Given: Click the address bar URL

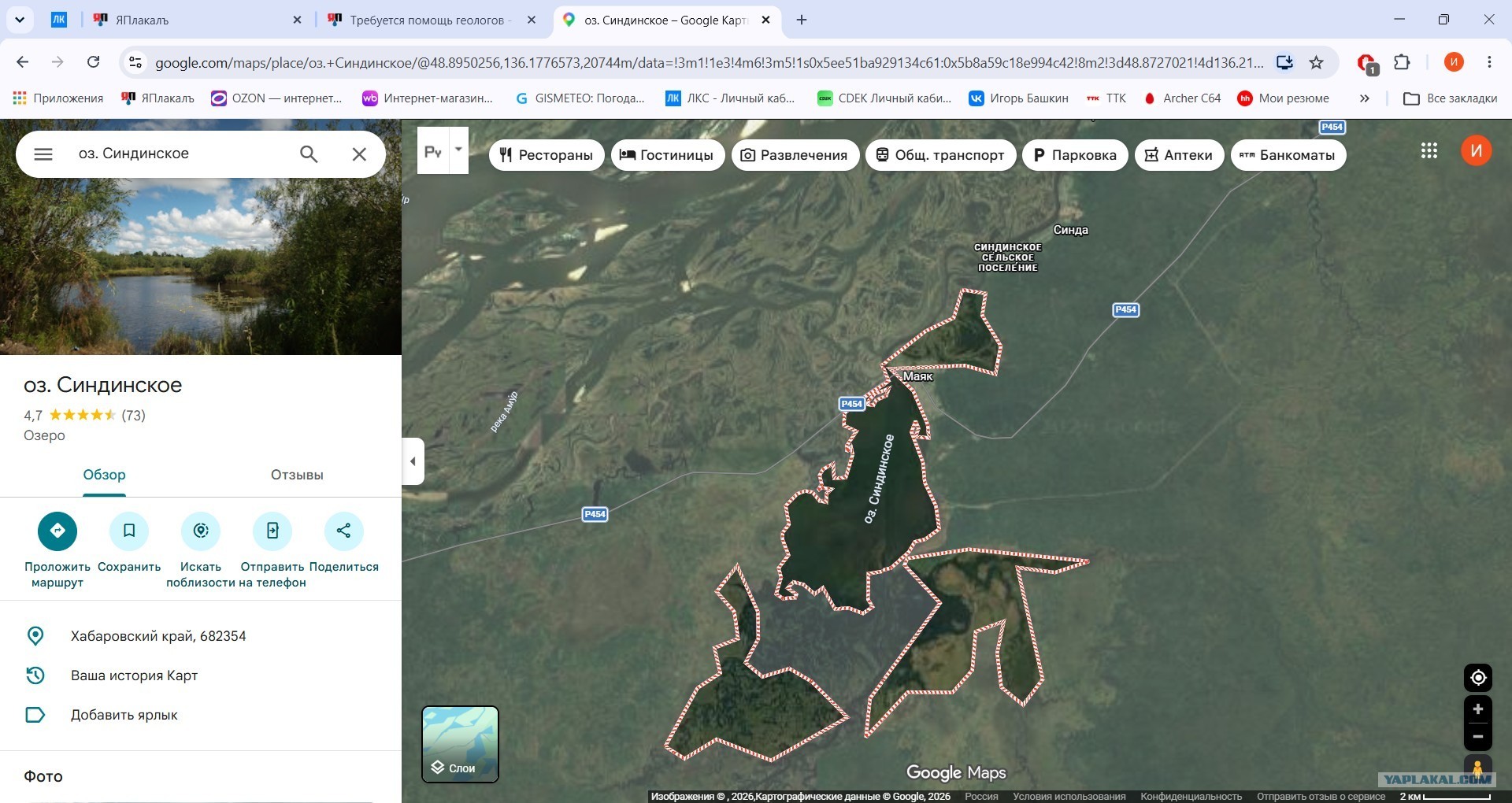Looking at the screenshot, I should (709, 62).
